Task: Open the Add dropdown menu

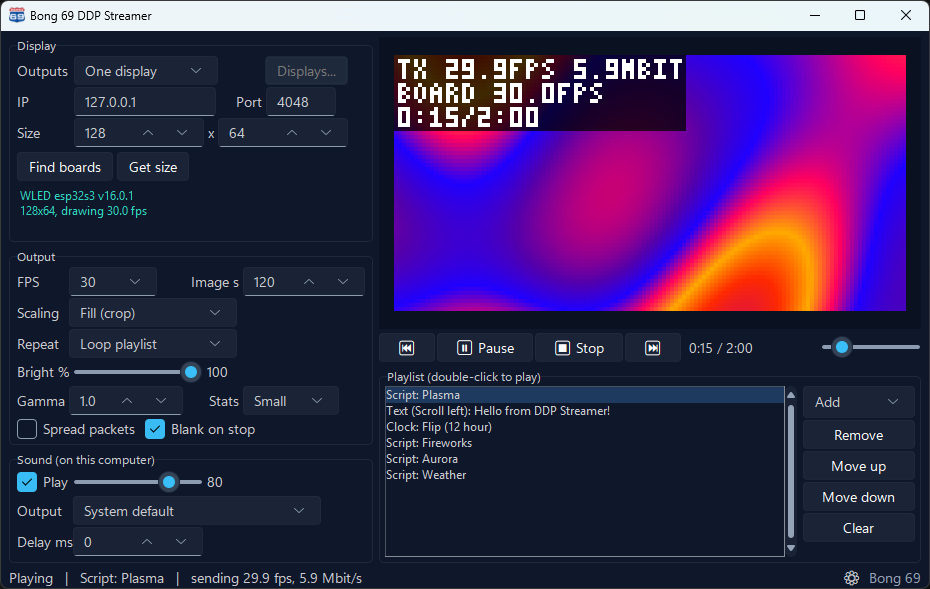Action: click(x=858, y=402)
